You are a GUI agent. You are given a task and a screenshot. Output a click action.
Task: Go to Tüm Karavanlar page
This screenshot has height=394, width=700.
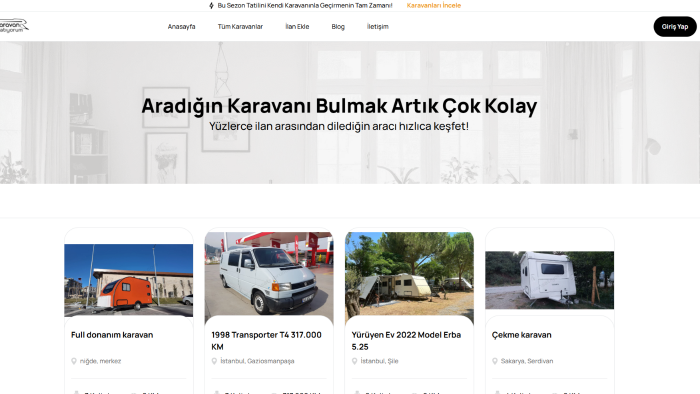pos(240,26)
